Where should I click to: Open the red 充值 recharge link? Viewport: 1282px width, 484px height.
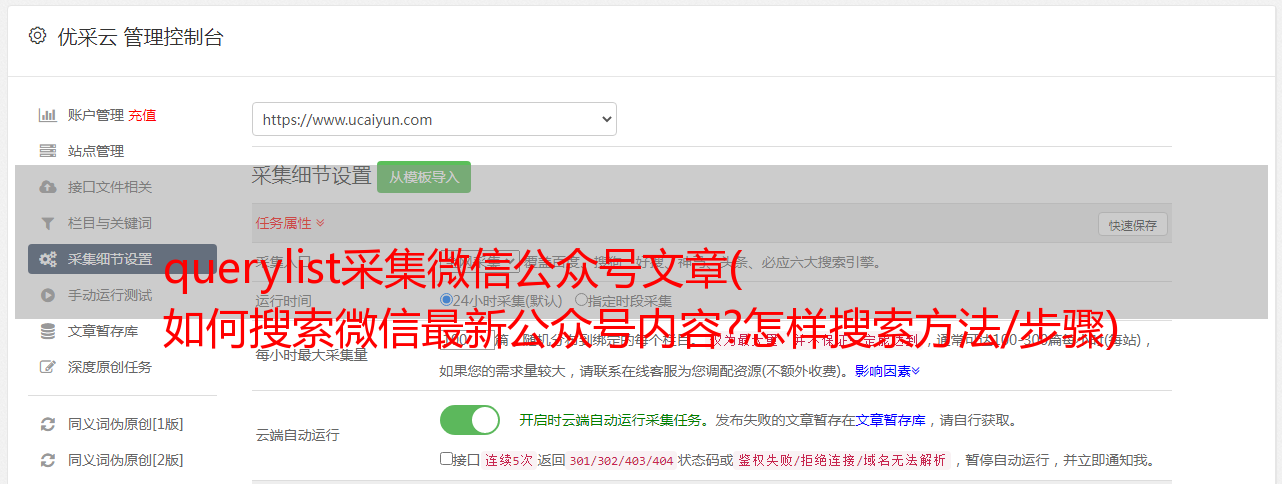[x=142, y=115]
